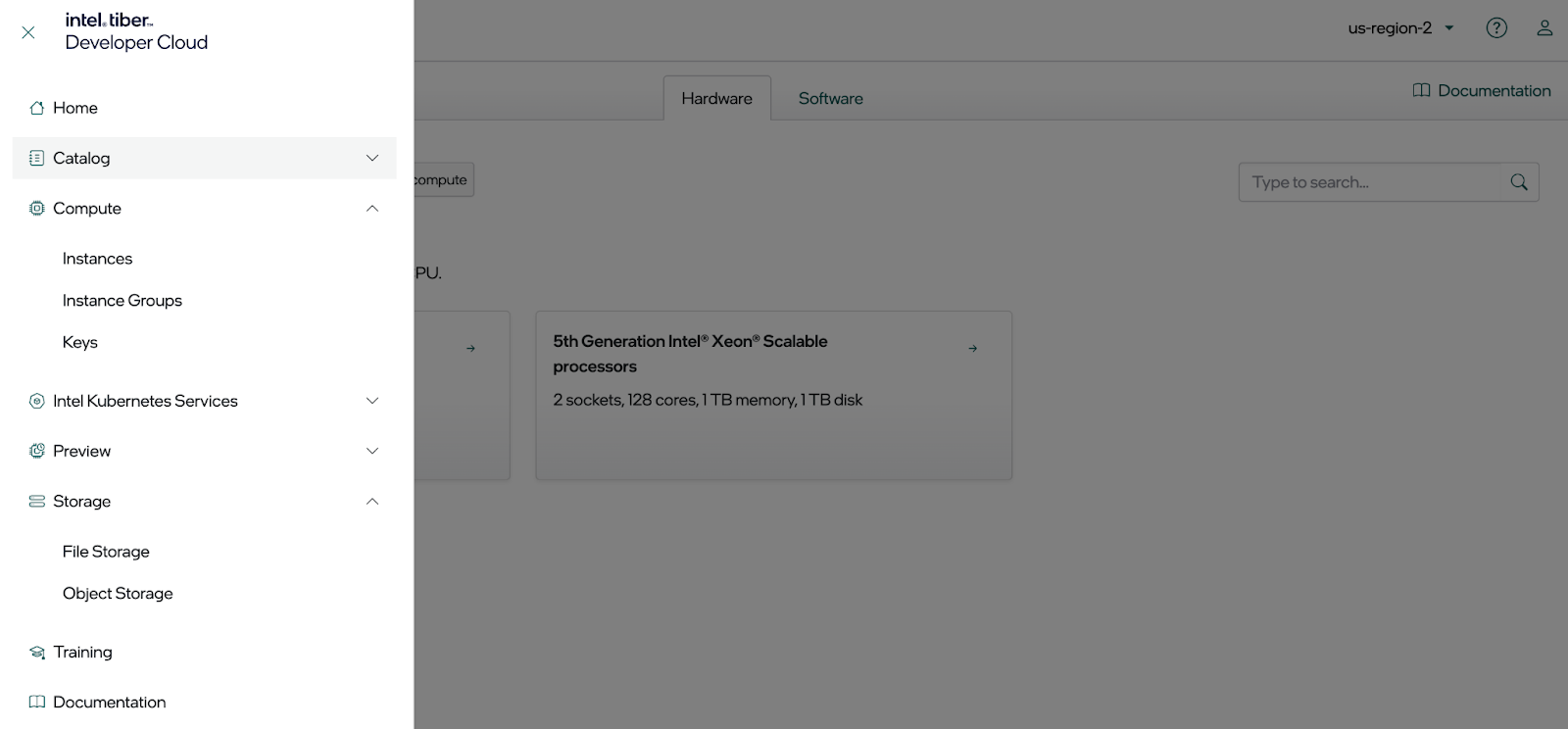Screen dimensions: 1568x729
Task: Select the Hardware tab
Action: click(716, 99)
